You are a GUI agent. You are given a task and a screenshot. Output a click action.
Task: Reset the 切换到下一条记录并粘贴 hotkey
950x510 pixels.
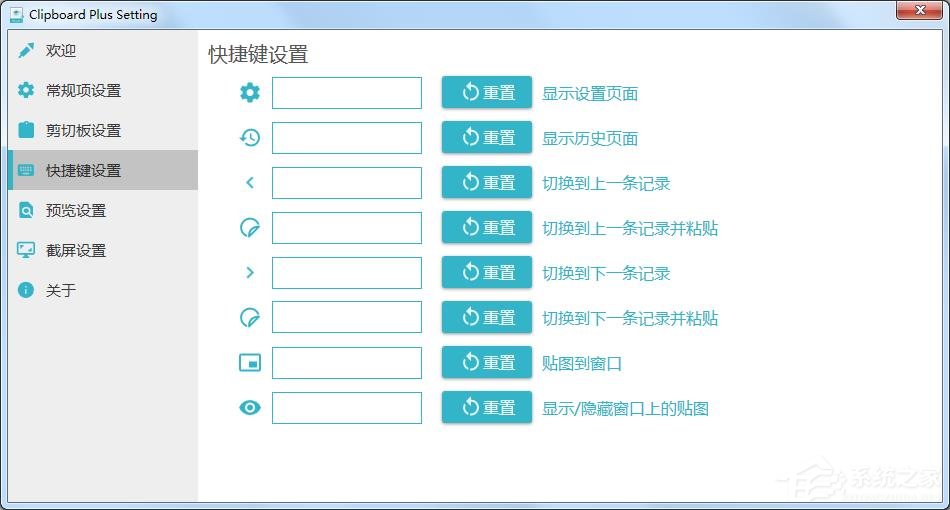click(x=487, y=317)
